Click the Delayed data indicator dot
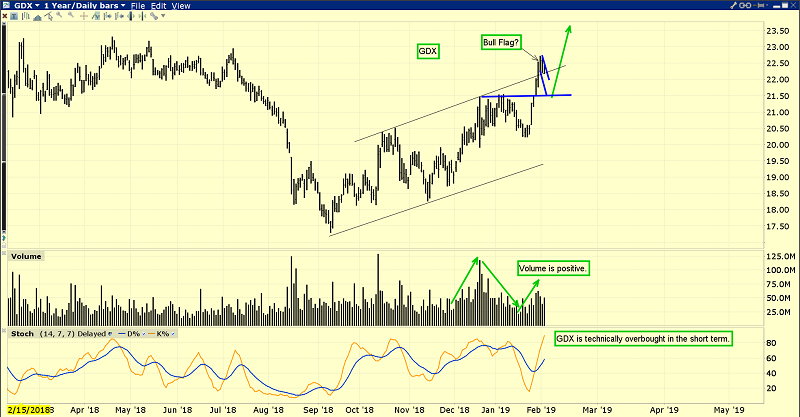 110,334
